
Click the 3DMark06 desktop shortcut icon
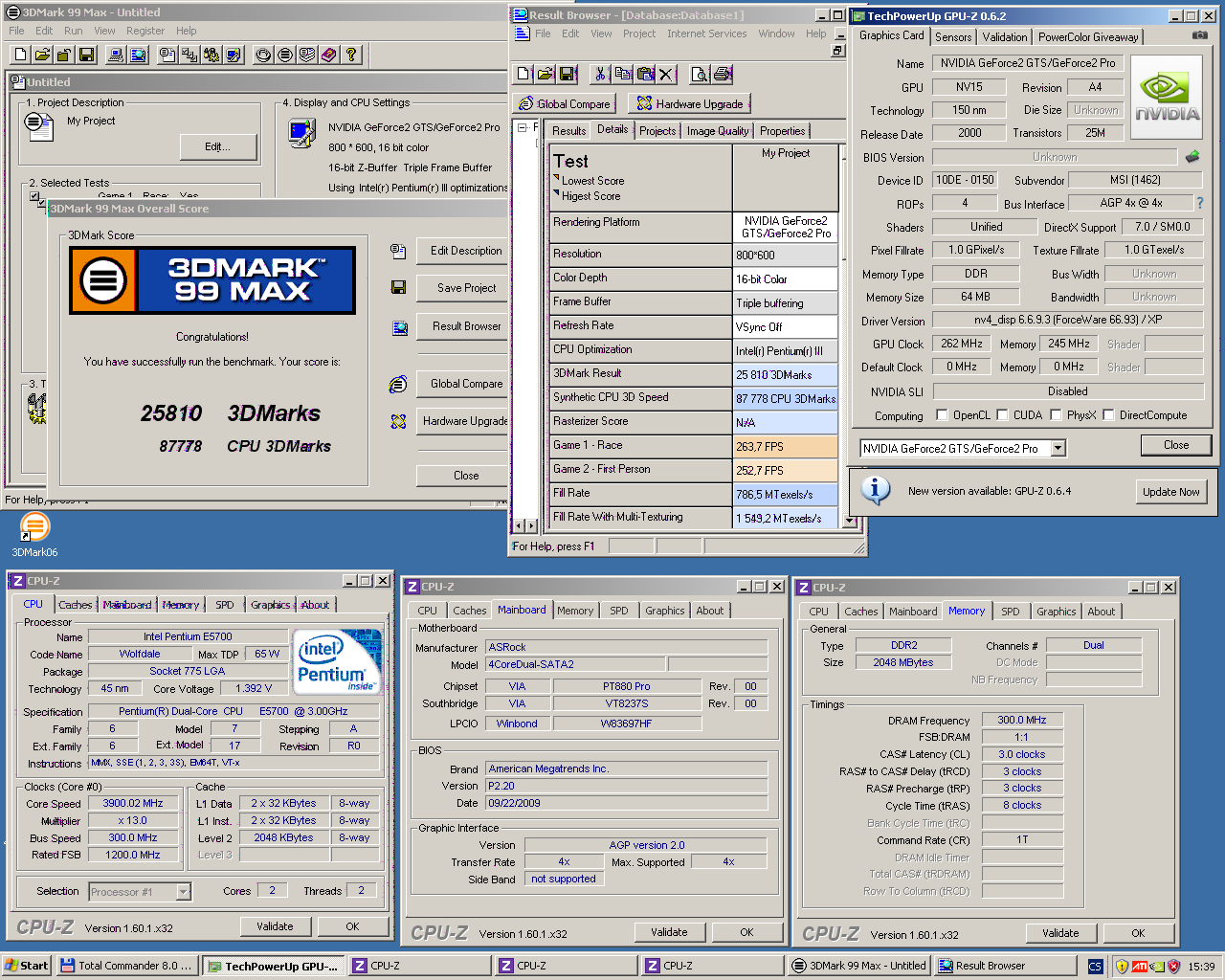coord(34,526)
